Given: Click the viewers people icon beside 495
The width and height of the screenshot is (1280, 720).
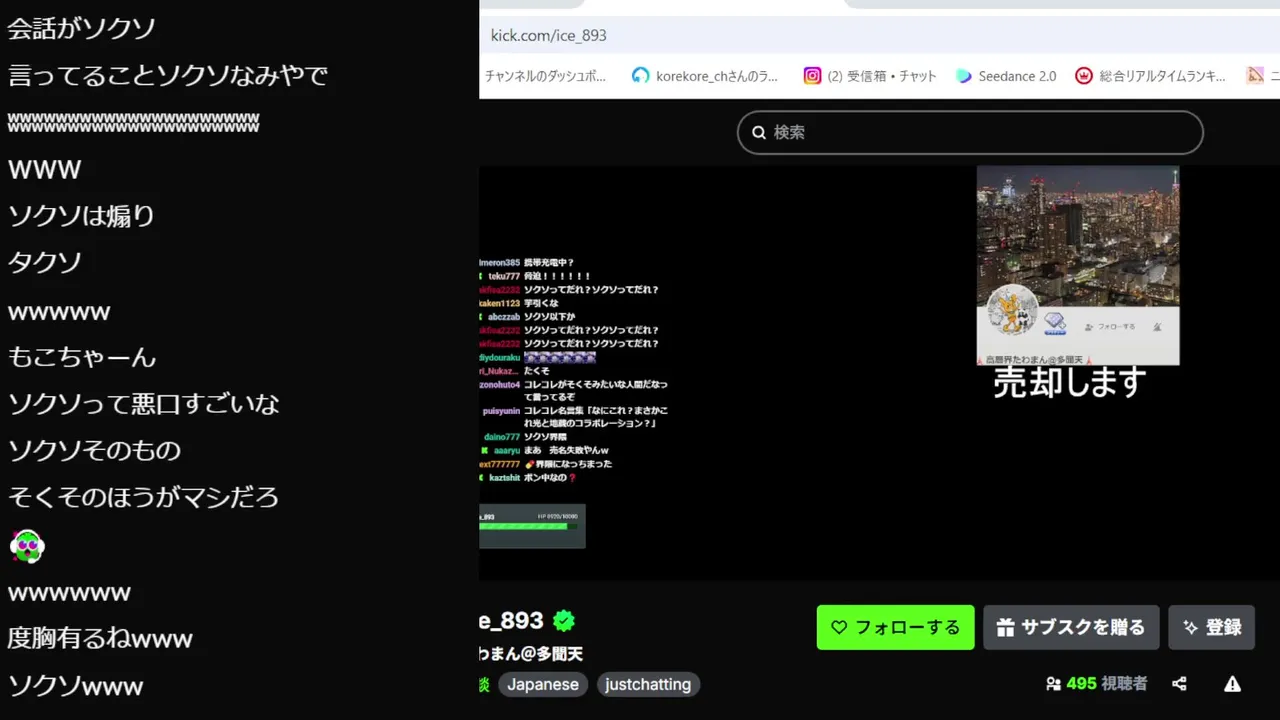Looking at the screenshot, I should [1053, 684].
